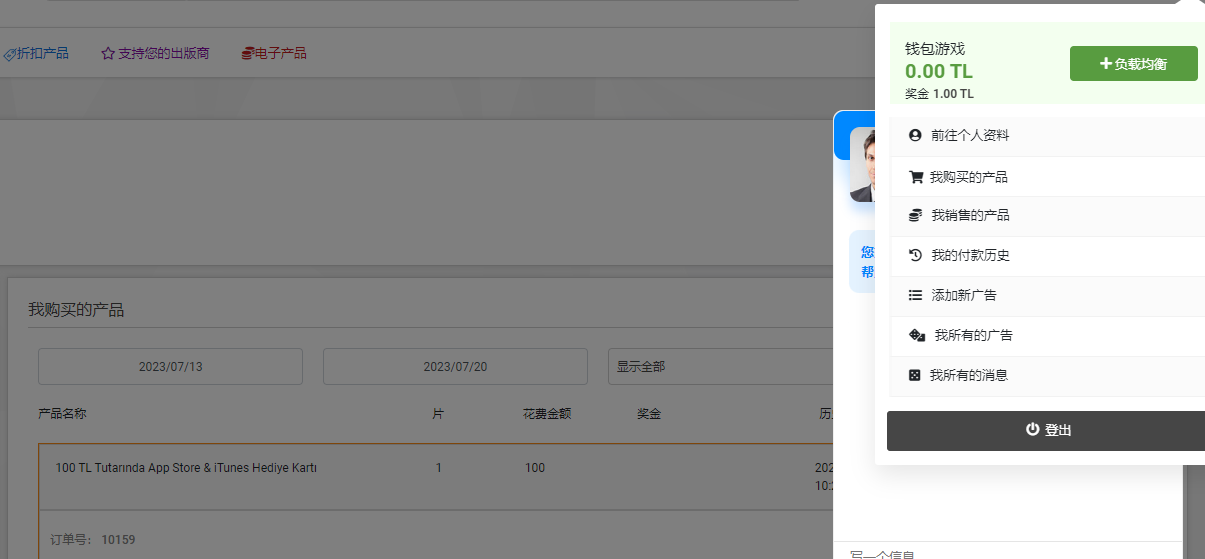Viewport: 1205px width, 559px height.
Task: Click the 钱包游戏 wallet label
Action: pos(935,49)
